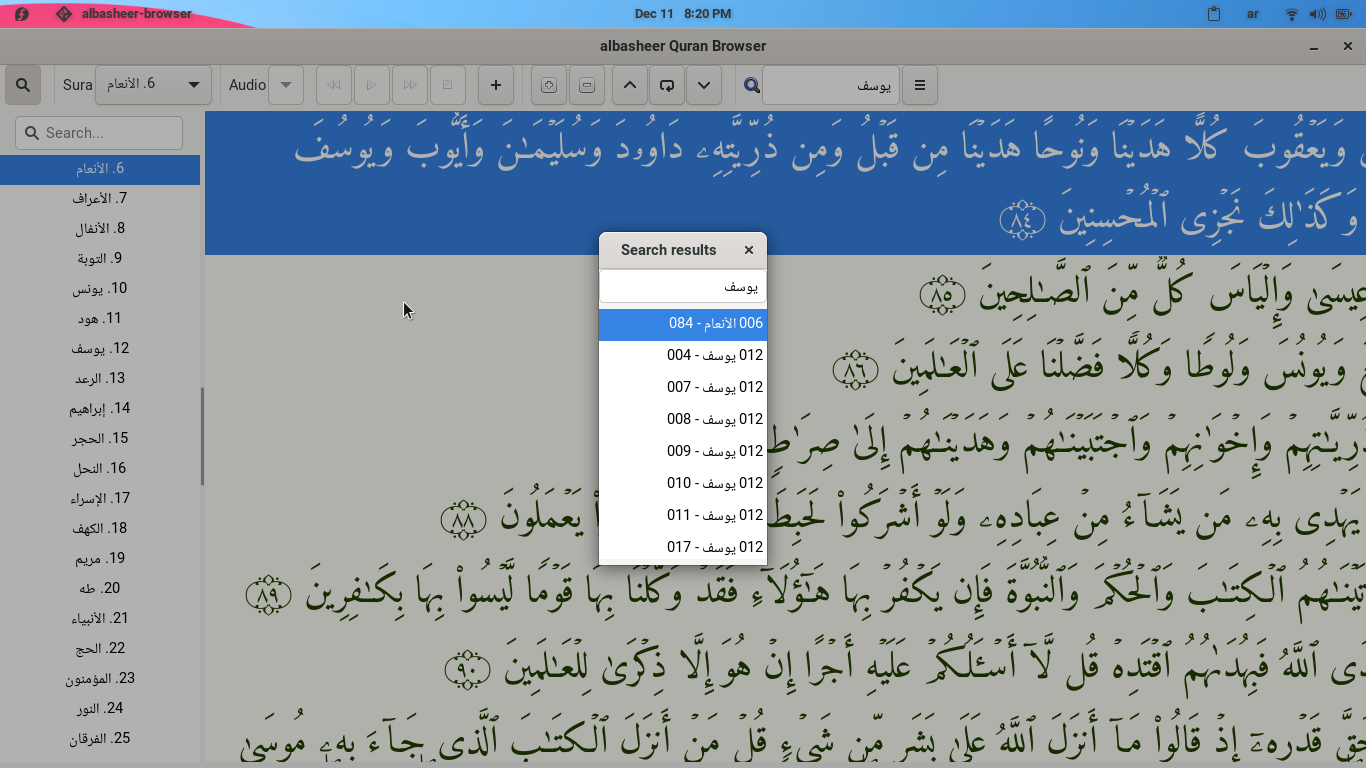Open the Wi-Fi network tray icon

[1292, 14]
